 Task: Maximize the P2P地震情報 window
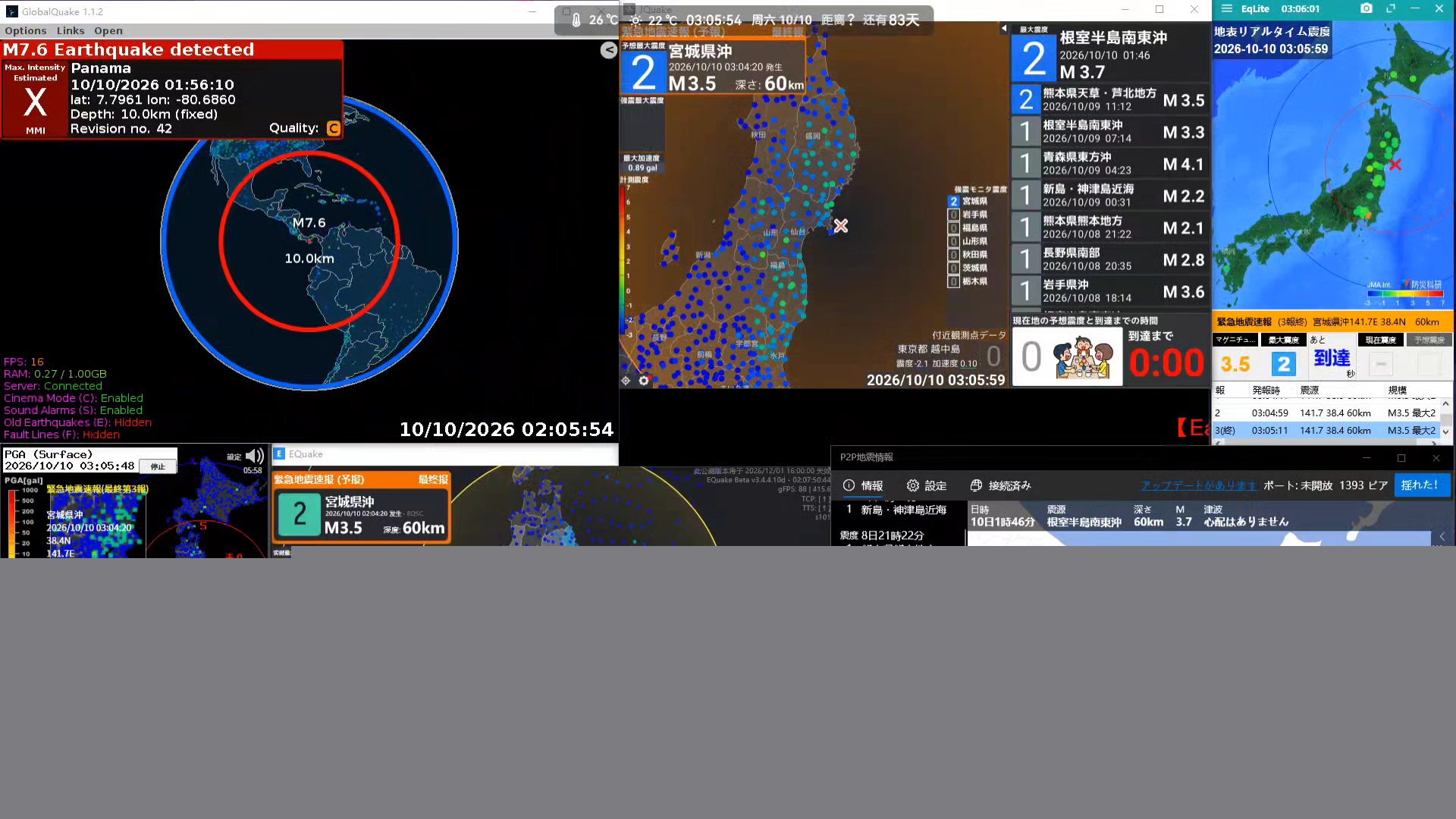point(1401,457)
